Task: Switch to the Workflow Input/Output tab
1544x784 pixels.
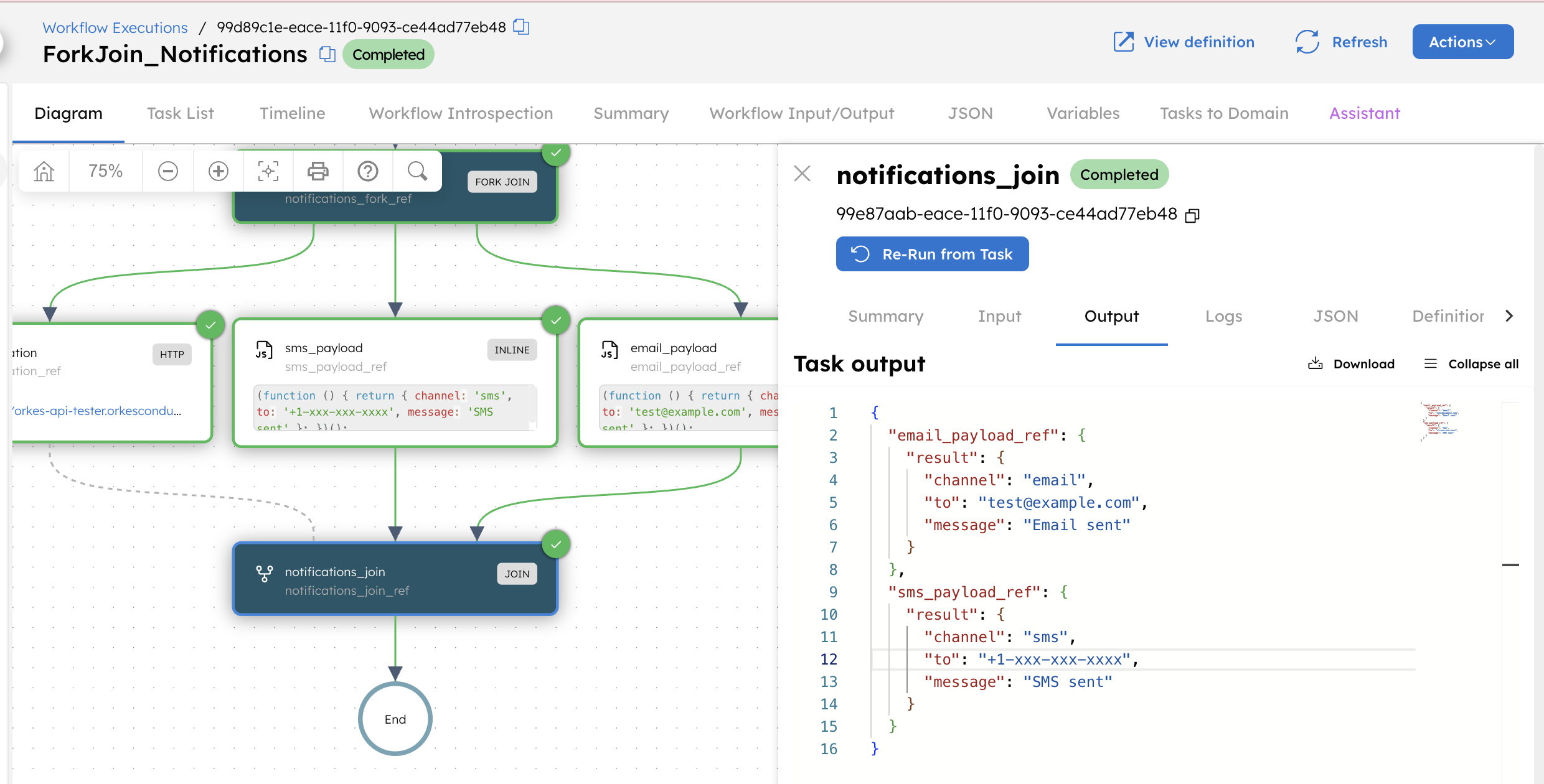Action: click(802, 113)
